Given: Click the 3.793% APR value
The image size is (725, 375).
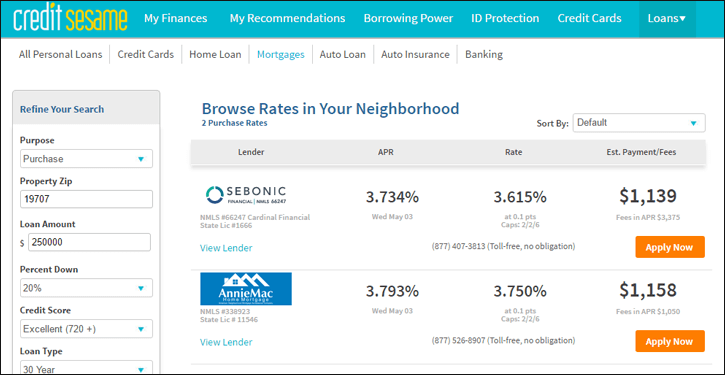Looking at the screenshot, I should pos(393,291).
